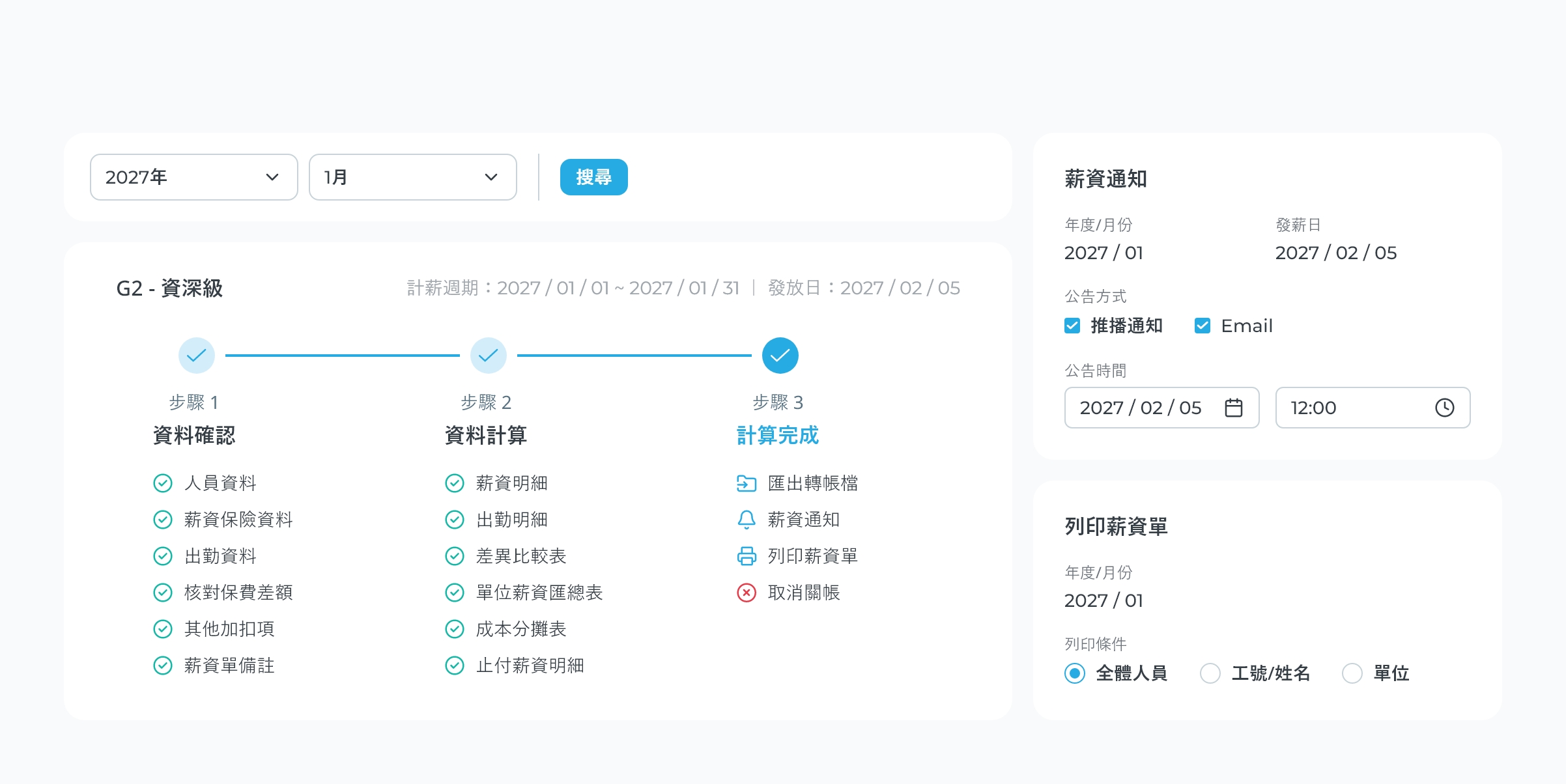
Task: Click check icon beside 薪資明細
Action: [x=455, y=483]
